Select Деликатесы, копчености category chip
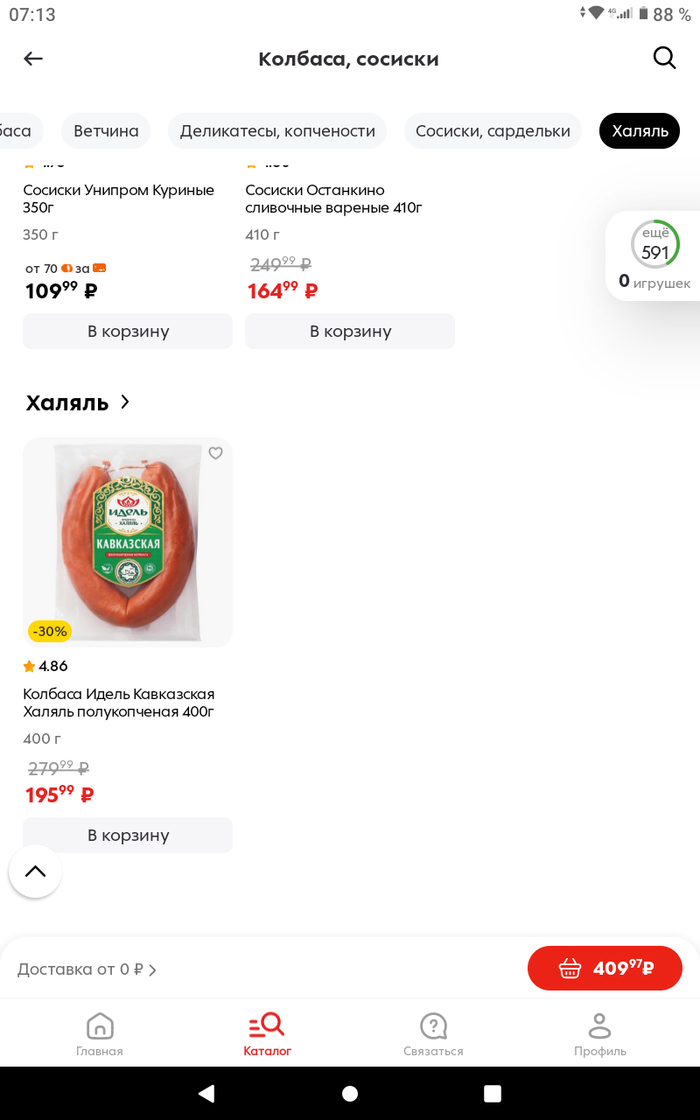700x1120 pixels. [x=277, y=131]
